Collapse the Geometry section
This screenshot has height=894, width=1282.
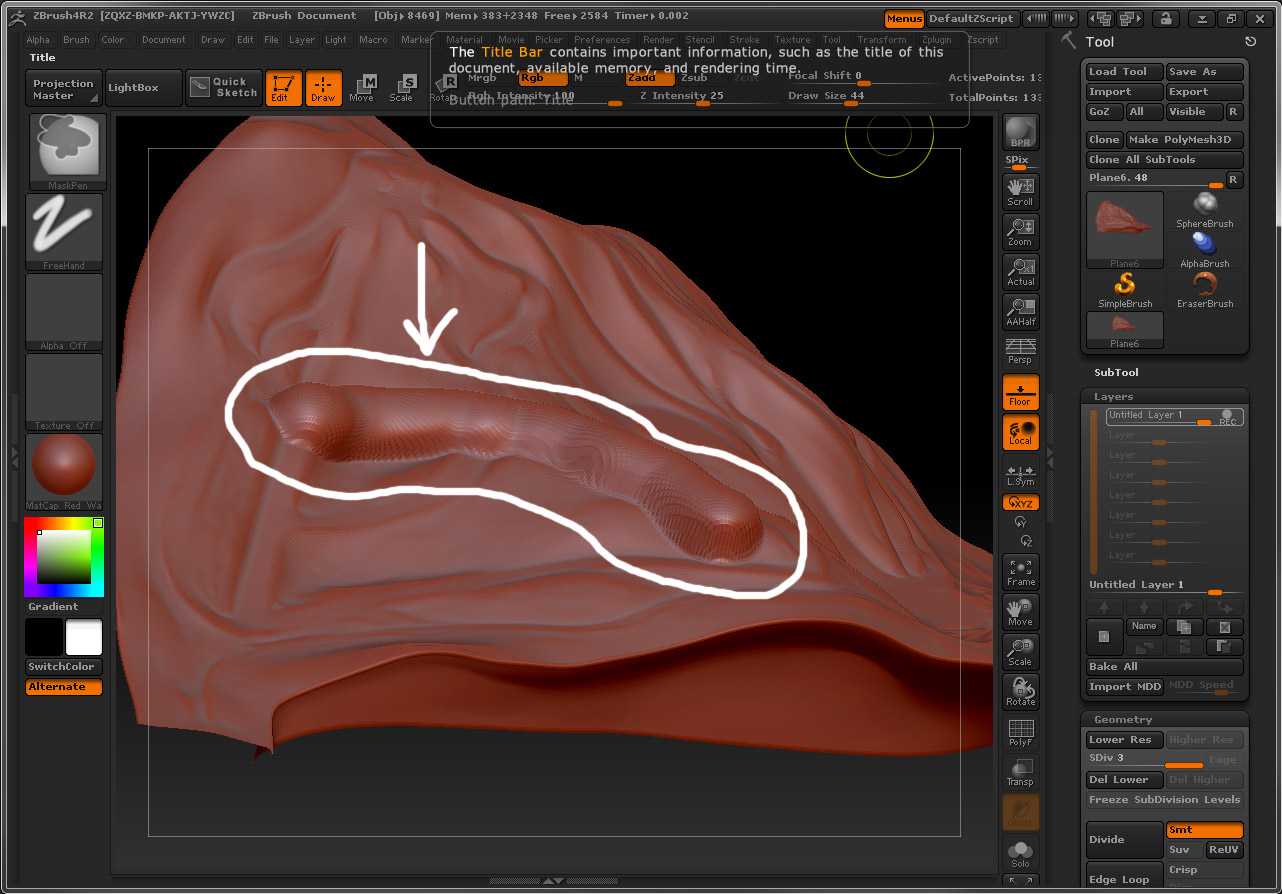[1123, 719]
